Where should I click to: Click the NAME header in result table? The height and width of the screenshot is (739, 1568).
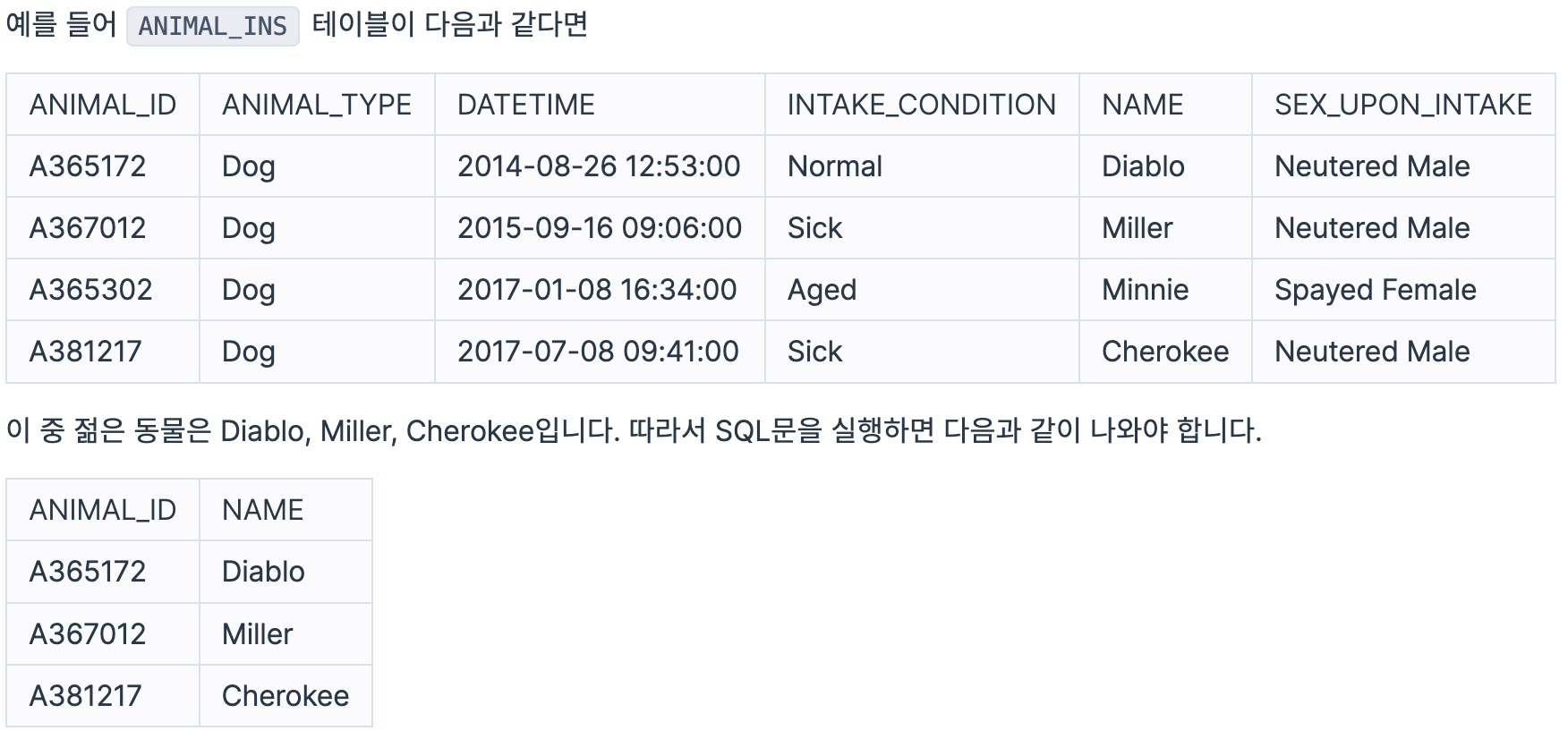pyautogui.click(x=285, y=510)
